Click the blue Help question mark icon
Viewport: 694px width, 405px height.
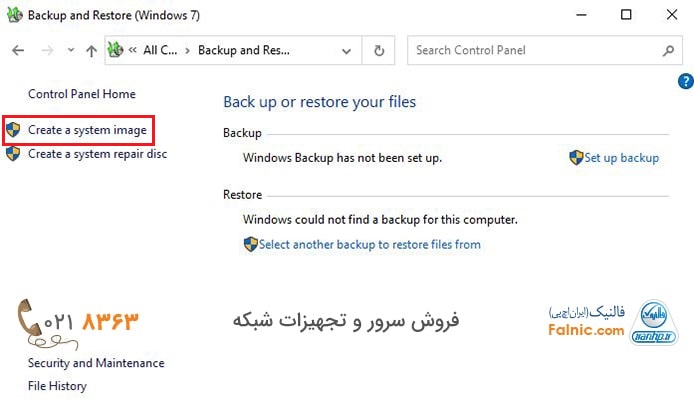click(x=685, y=81)
